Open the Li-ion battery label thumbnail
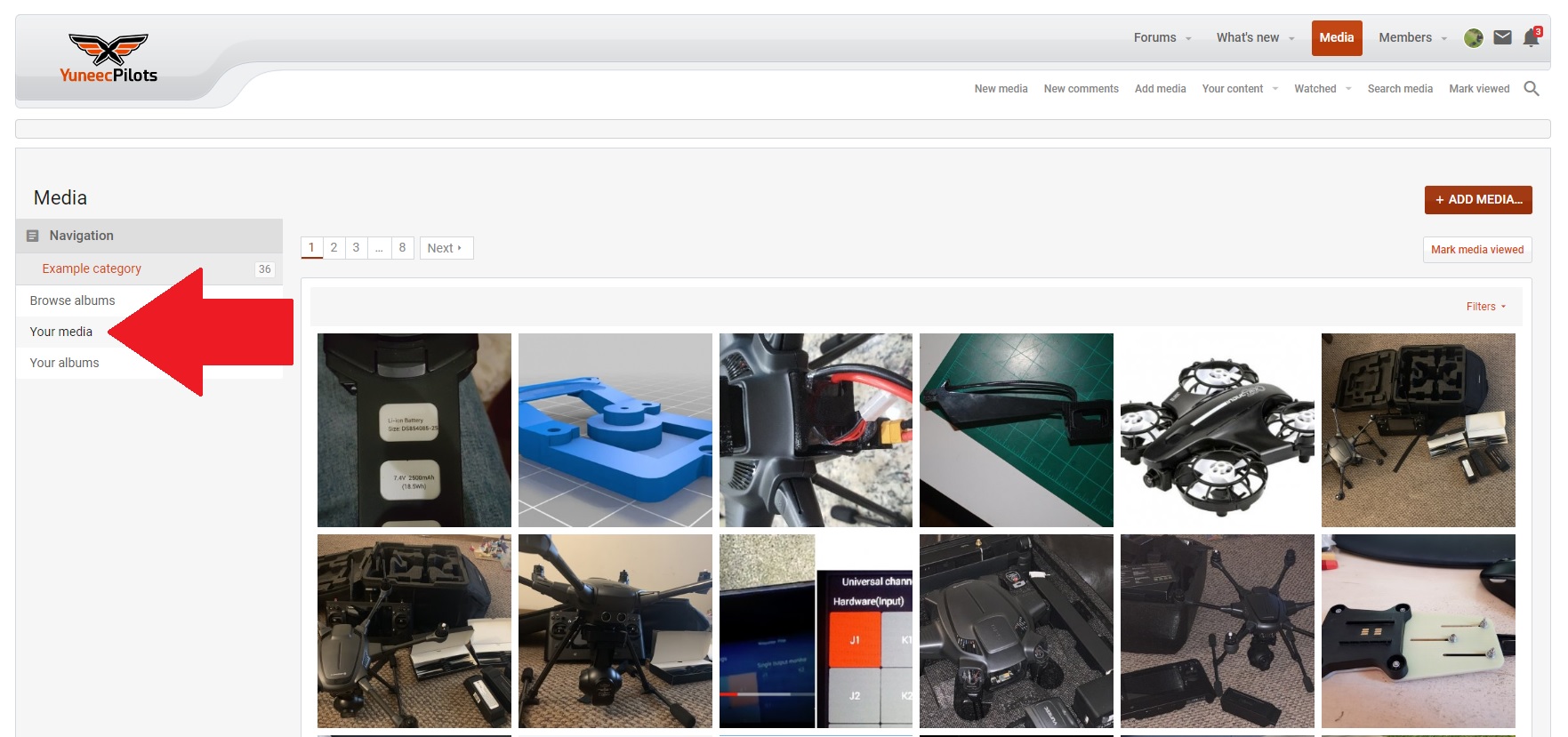1568x737 pixels. [x=414, y=430]
